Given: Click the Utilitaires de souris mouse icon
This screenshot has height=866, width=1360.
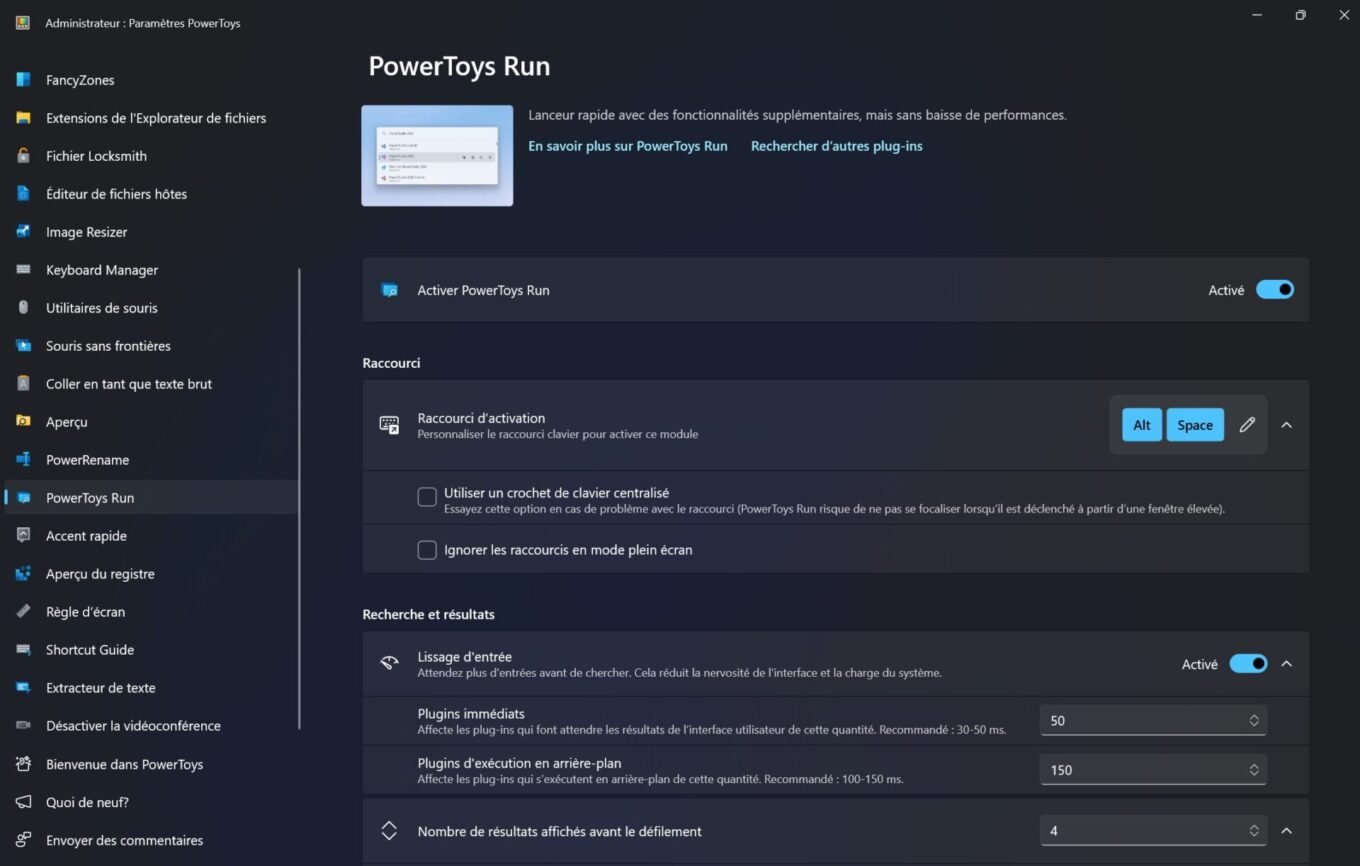Looking at the screenshot, I should [x=23, y=308].
